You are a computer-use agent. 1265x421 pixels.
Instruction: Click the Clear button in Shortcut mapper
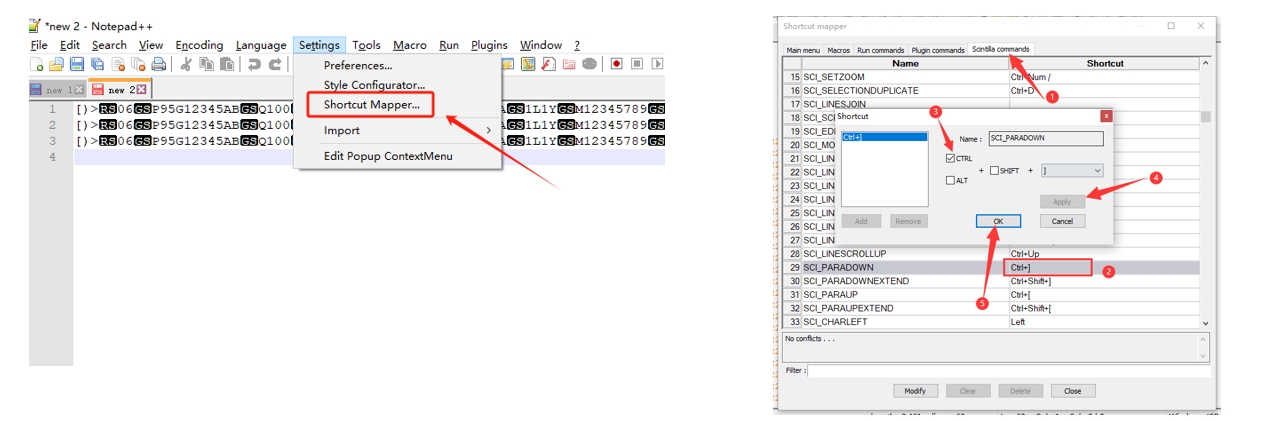967,391
